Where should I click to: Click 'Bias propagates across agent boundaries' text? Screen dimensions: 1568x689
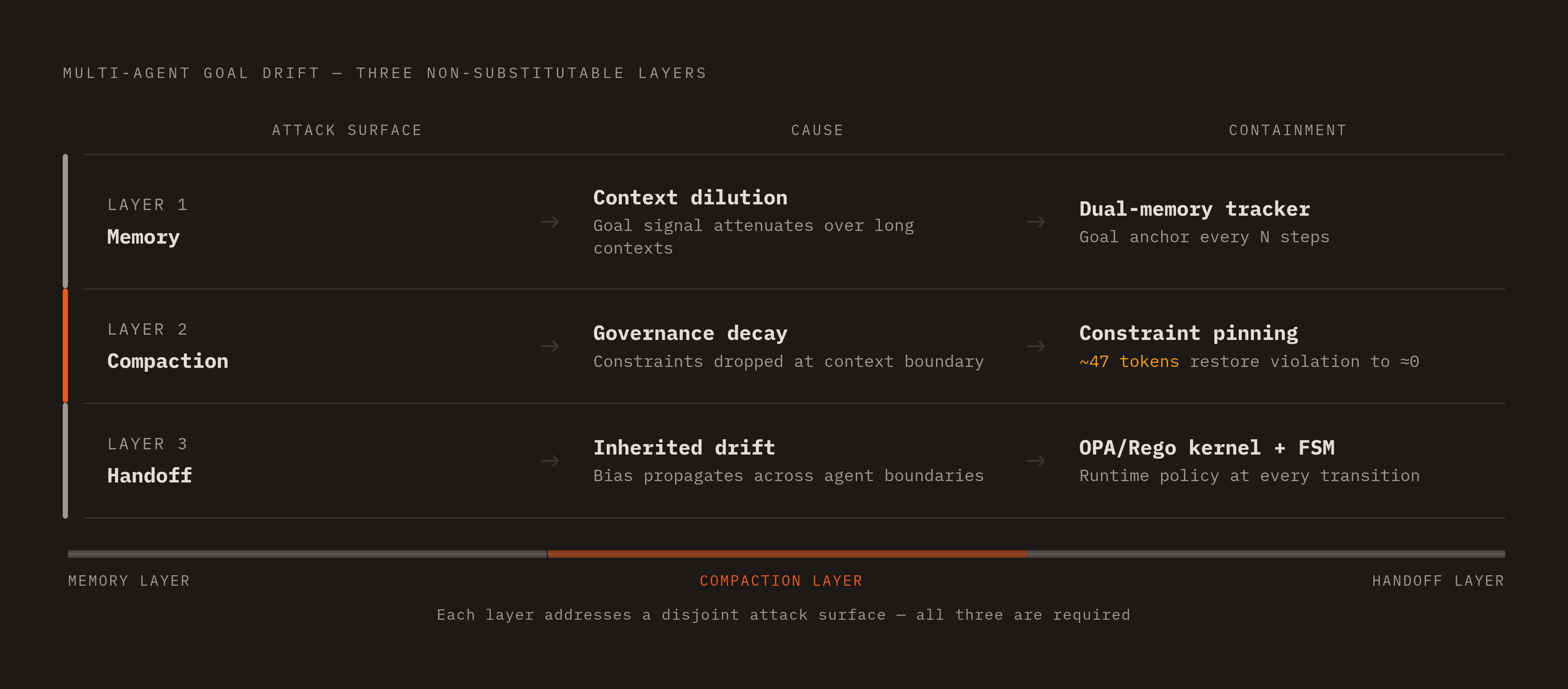coord(788,476)
